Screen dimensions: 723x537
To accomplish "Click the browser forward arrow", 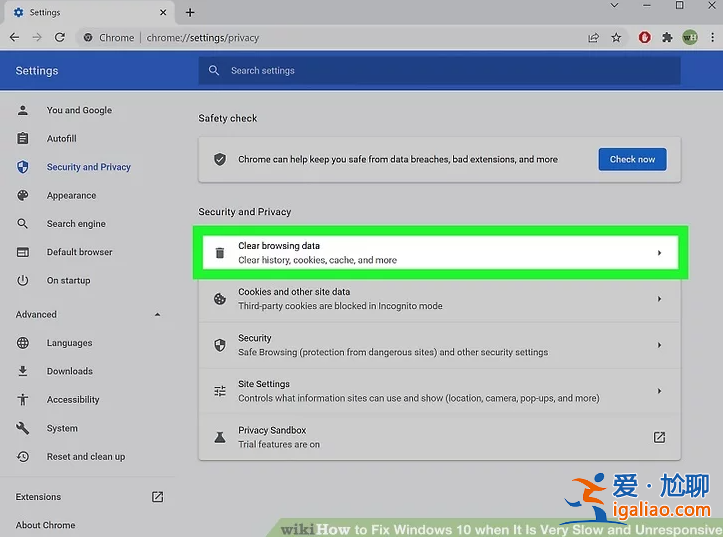I will [37, 37].
